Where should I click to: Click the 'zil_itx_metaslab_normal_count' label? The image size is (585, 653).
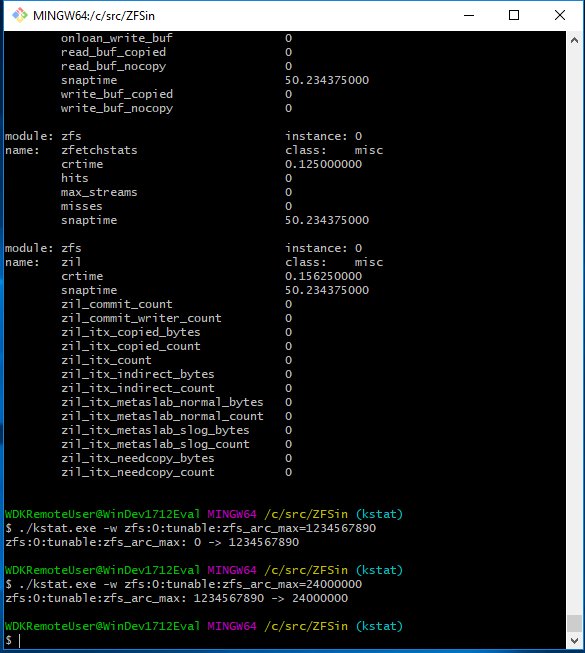click(162, 416)
